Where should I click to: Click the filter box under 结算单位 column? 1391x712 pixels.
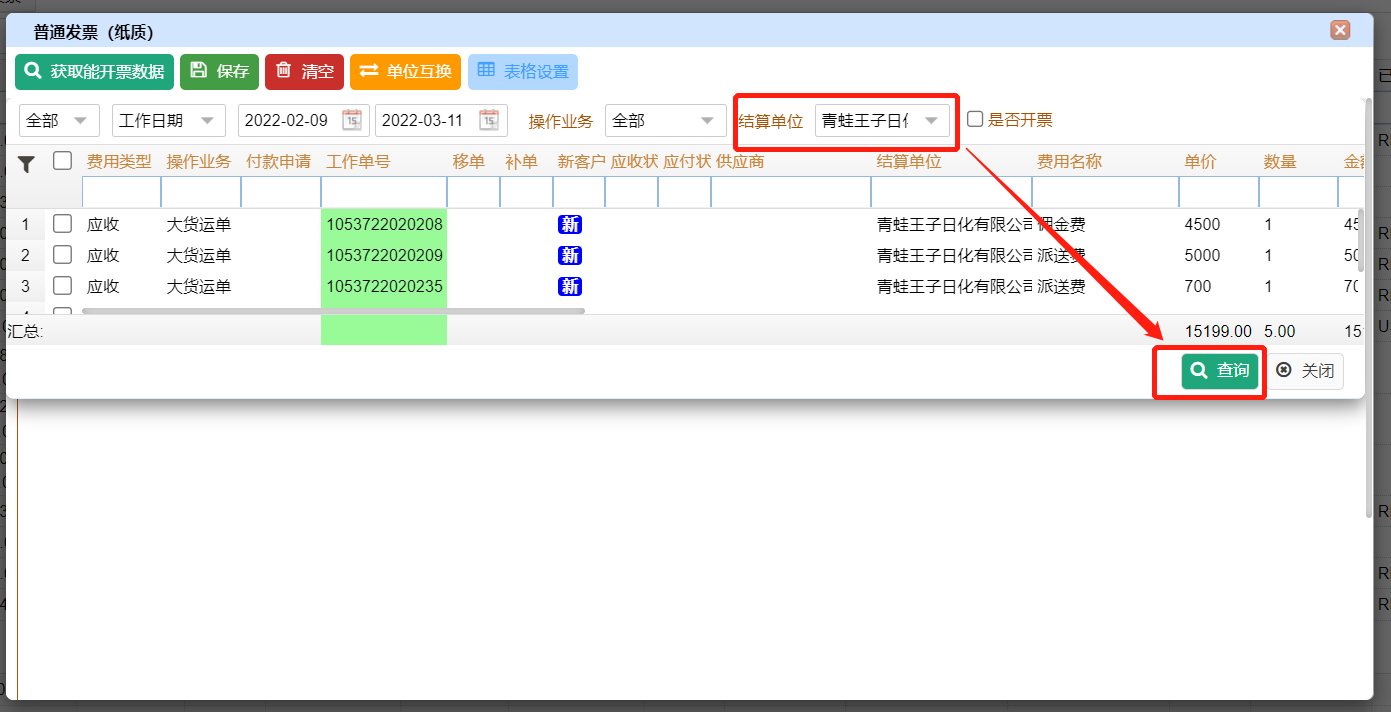pos(951,192)
